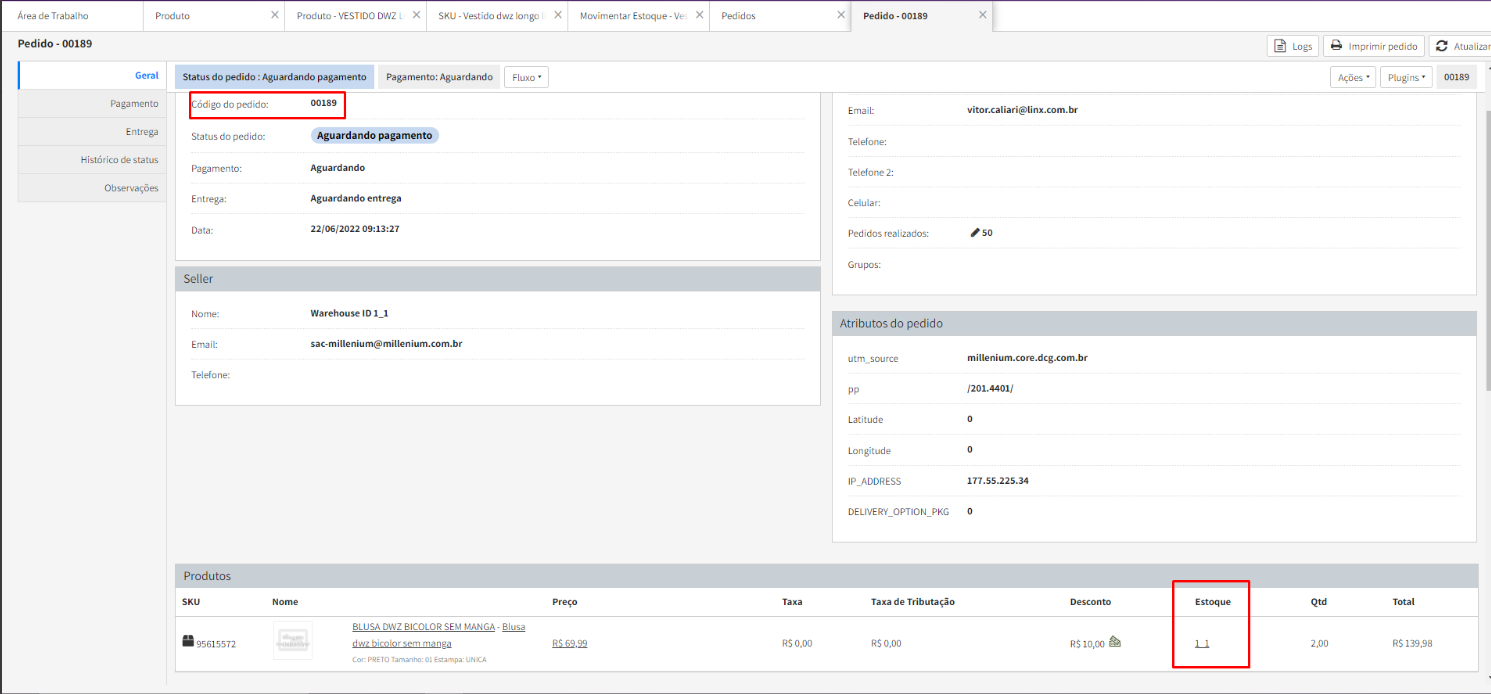Open the 1_1 stock link under Estoque
The width and height of the screenshot is (1491, 694).
tap(1202, 643)
